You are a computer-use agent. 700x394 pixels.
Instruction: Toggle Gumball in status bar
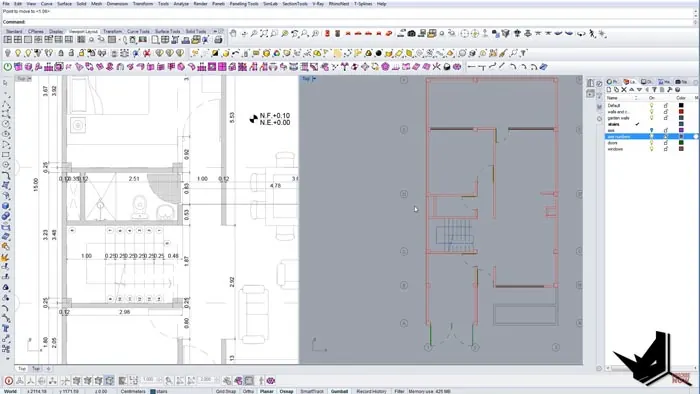pyautogui.click(x=339, y=391)
